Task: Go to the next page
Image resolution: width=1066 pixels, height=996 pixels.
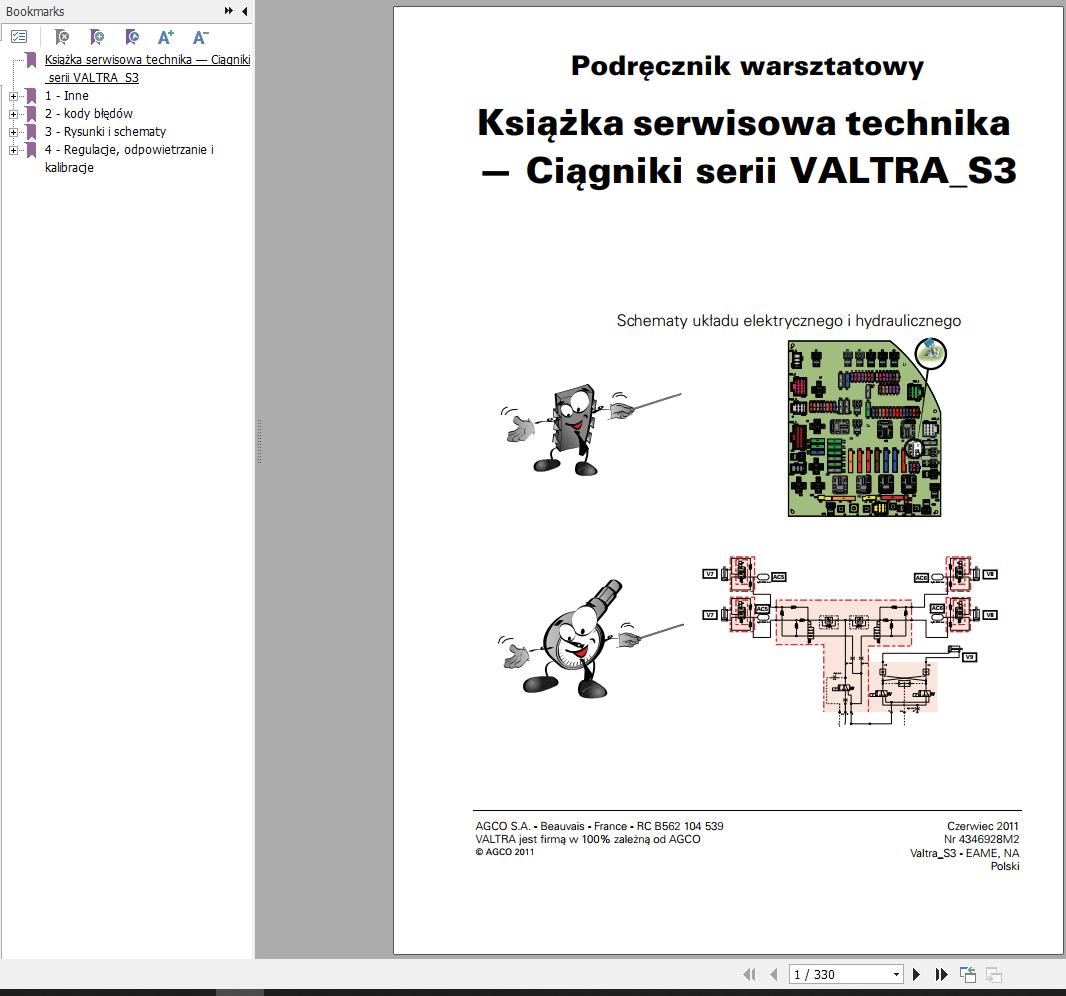Action: pos(916,974)
